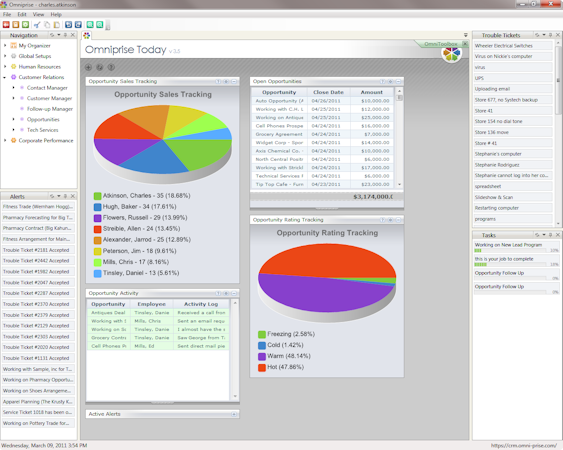Screen dimensions: 563x450
Task: Refresh the Trouble Tickets panel
Action: click(537, 35)
